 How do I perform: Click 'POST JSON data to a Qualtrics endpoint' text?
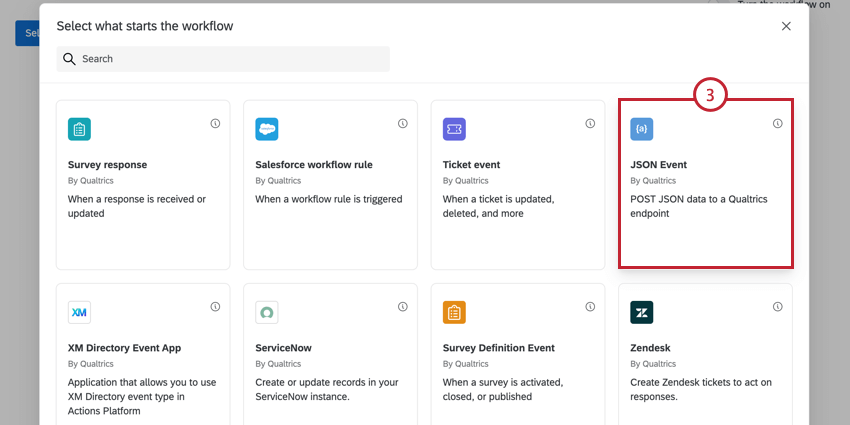[699, 207]
